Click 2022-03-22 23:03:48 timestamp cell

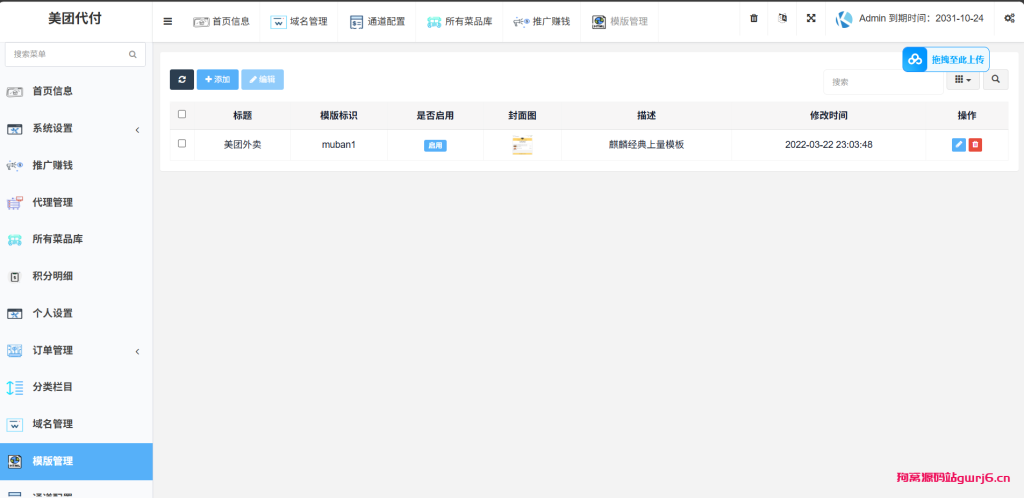point(829,145)
